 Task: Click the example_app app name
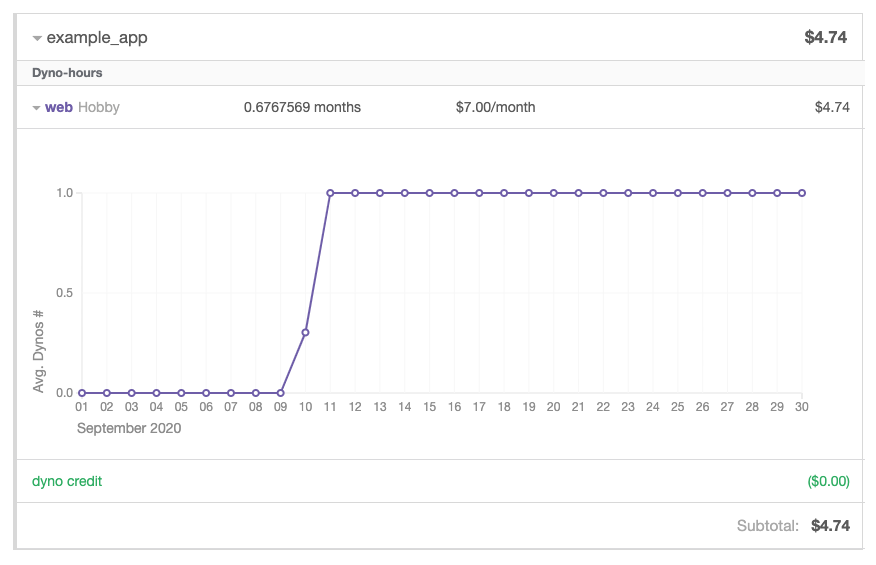(x=97, y=38)
